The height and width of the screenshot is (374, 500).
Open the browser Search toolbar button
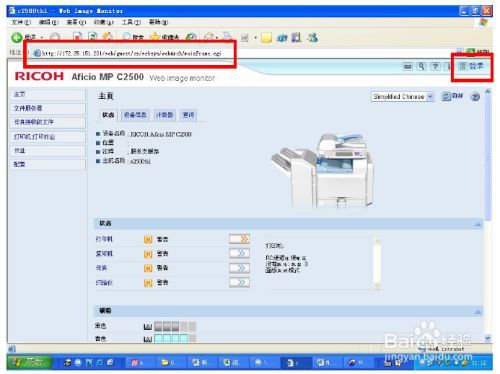coord(133,37)
